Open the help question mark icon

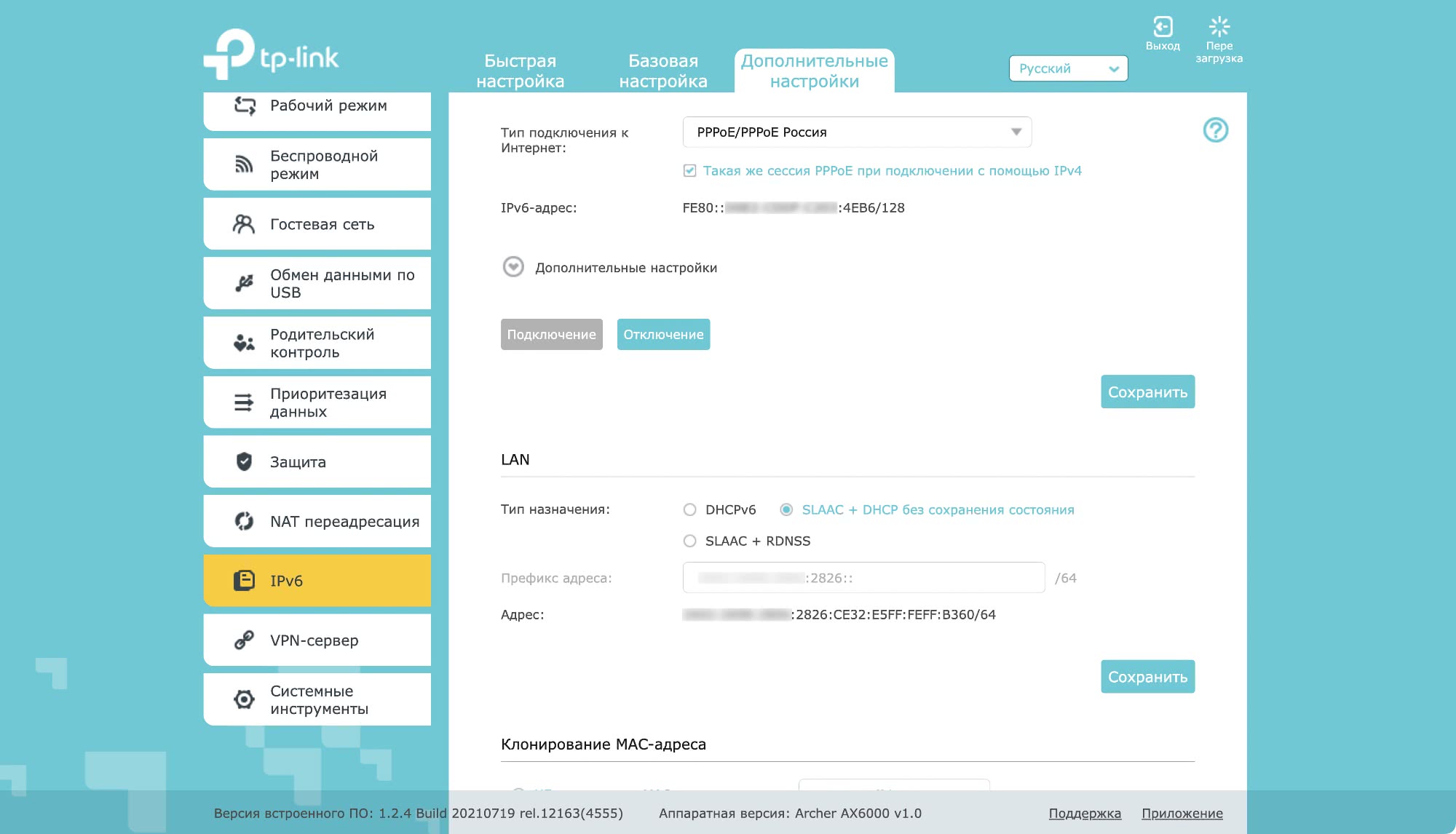(1215, 130)
